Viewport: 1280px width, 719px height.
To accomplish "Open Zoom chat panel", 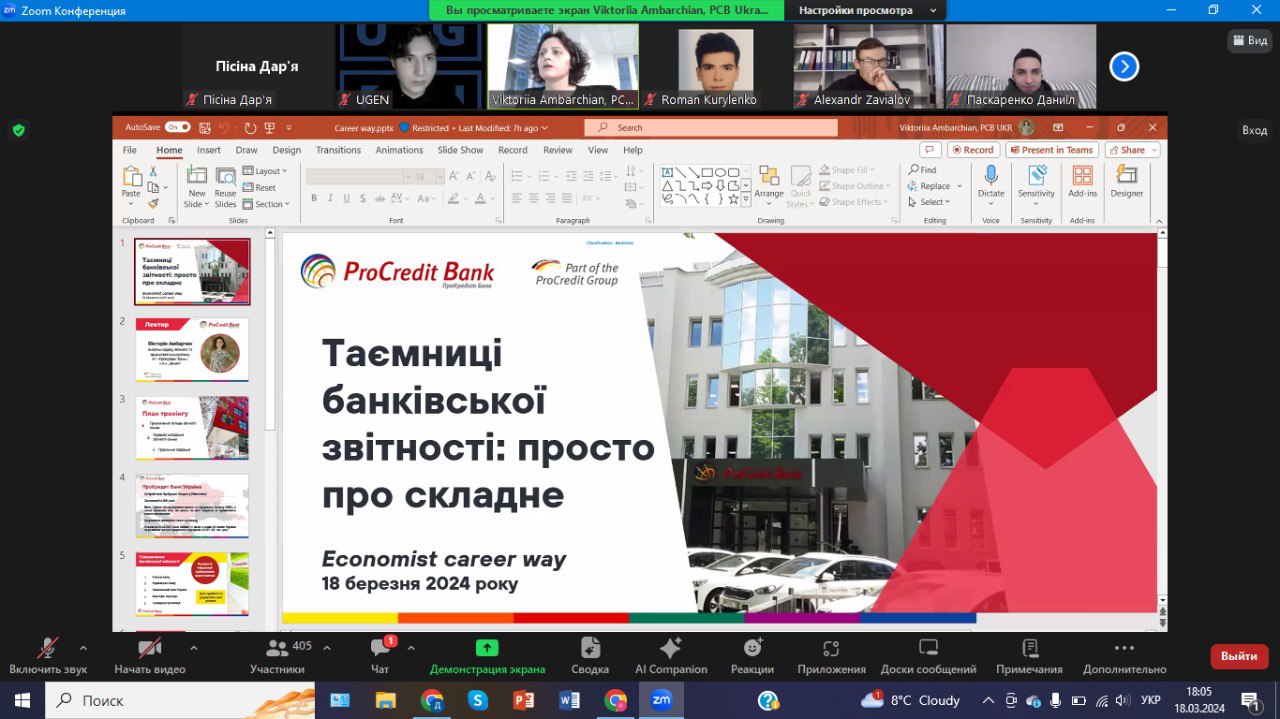I will pyautogui.click(x=380, y=656).
